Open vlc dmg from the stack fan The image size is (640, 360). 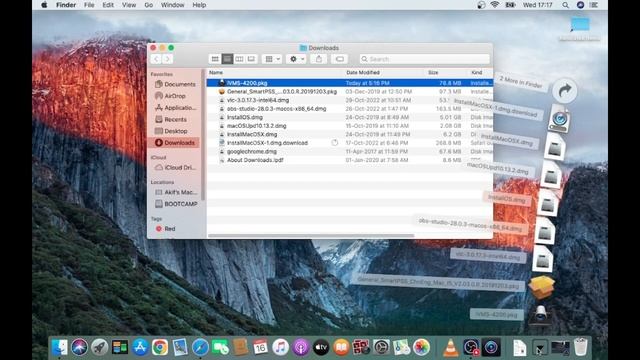[542, 259]
